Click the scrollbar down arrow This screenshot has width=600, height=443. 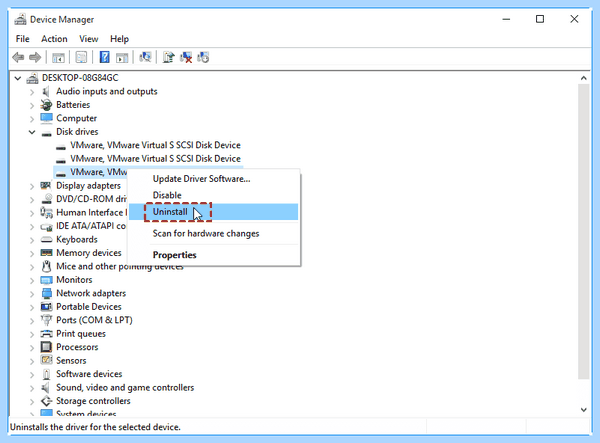(583, 410)
